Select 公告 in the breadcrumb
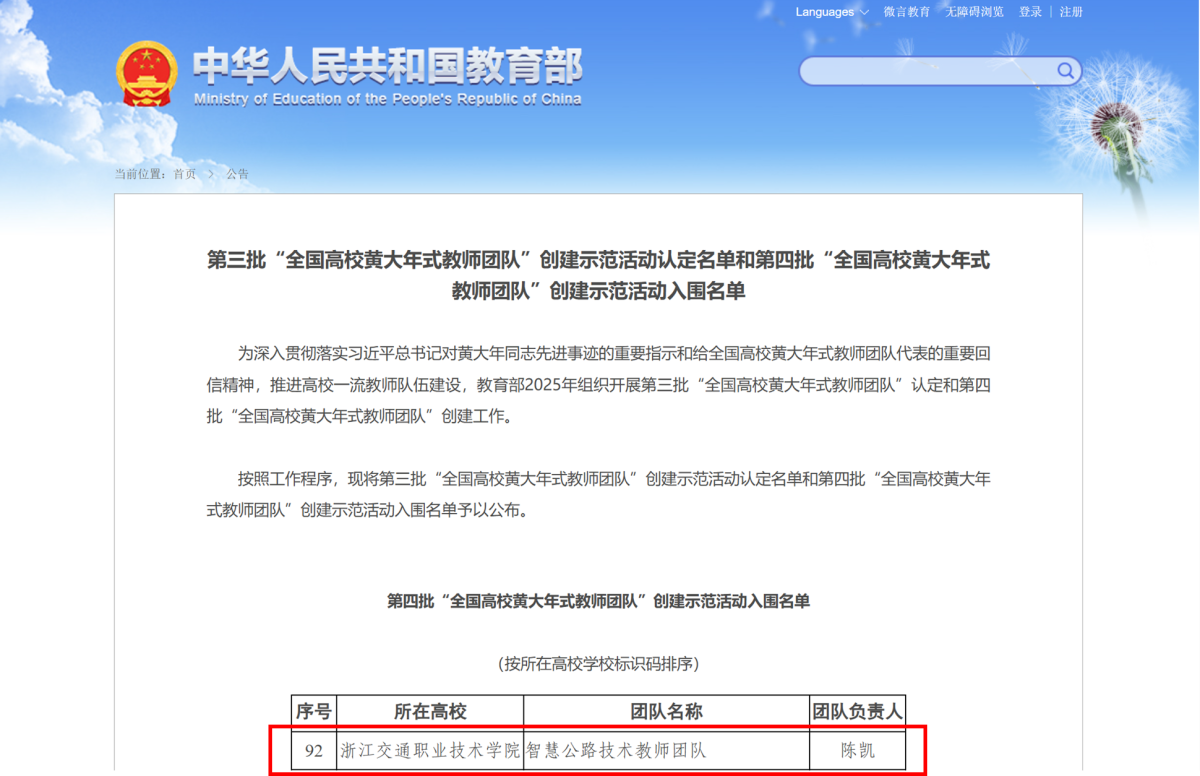 [237, 174]
